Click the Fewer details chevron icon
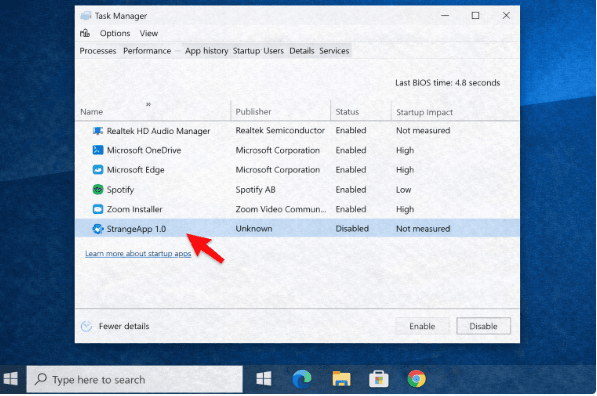Image resolution: width=597 pixels, height=396 pixels. pyautogui.click(x=86, y=326)
